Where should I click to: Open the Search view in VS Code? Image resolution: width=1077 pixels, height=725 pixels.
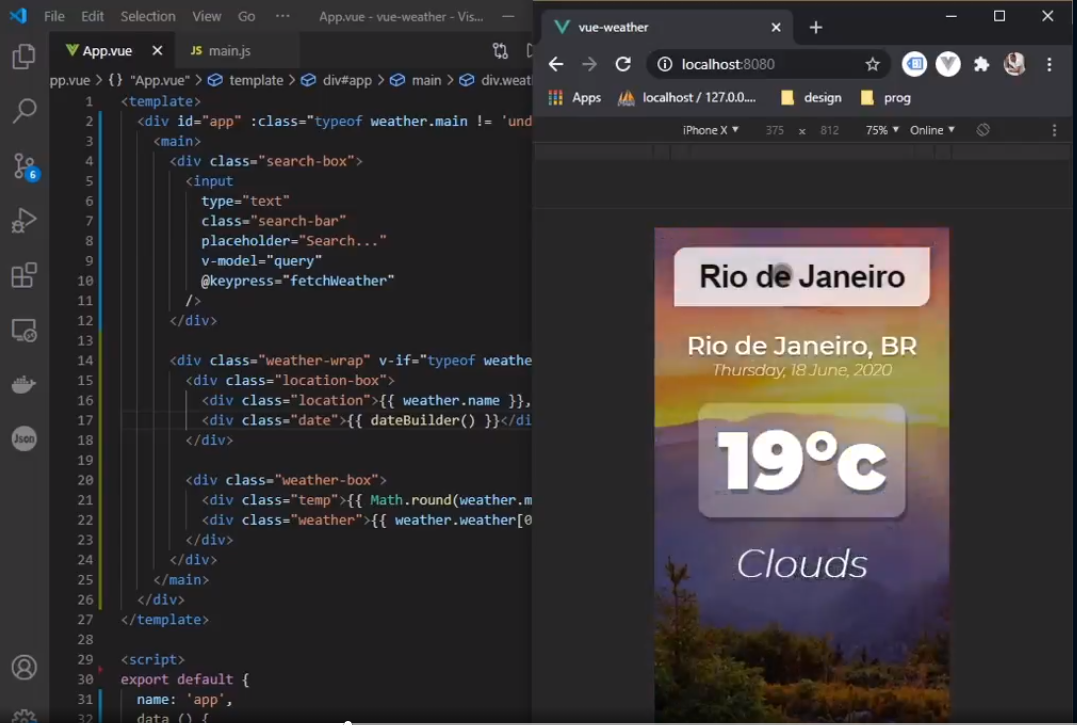pos(24,111)
